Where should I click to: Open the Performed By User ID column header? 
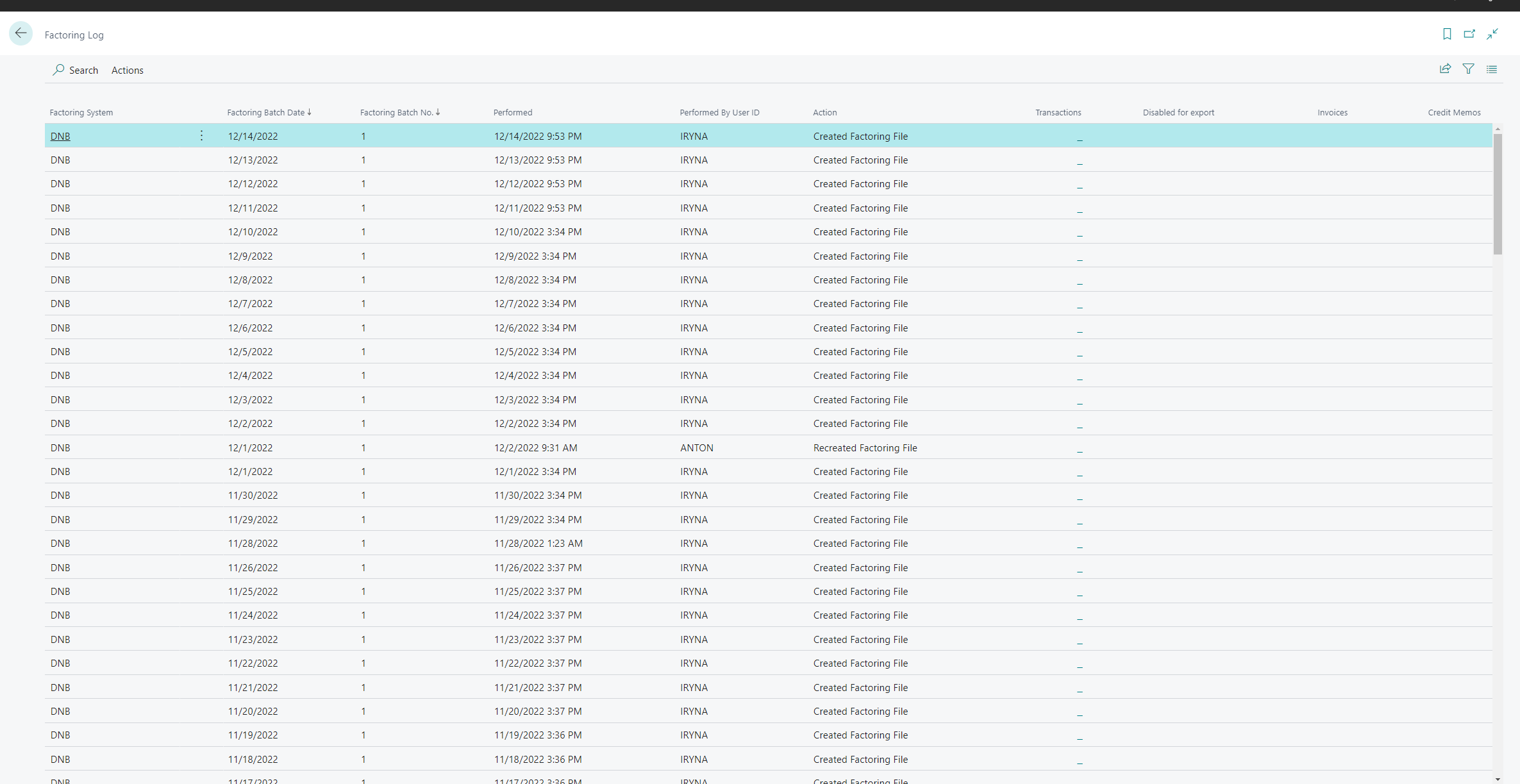(719, 112)
